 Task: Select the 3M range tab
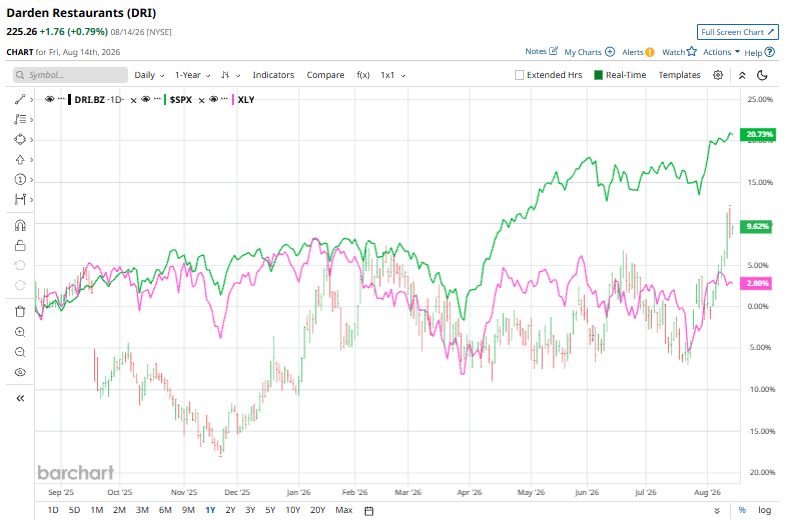pos(142,510)
